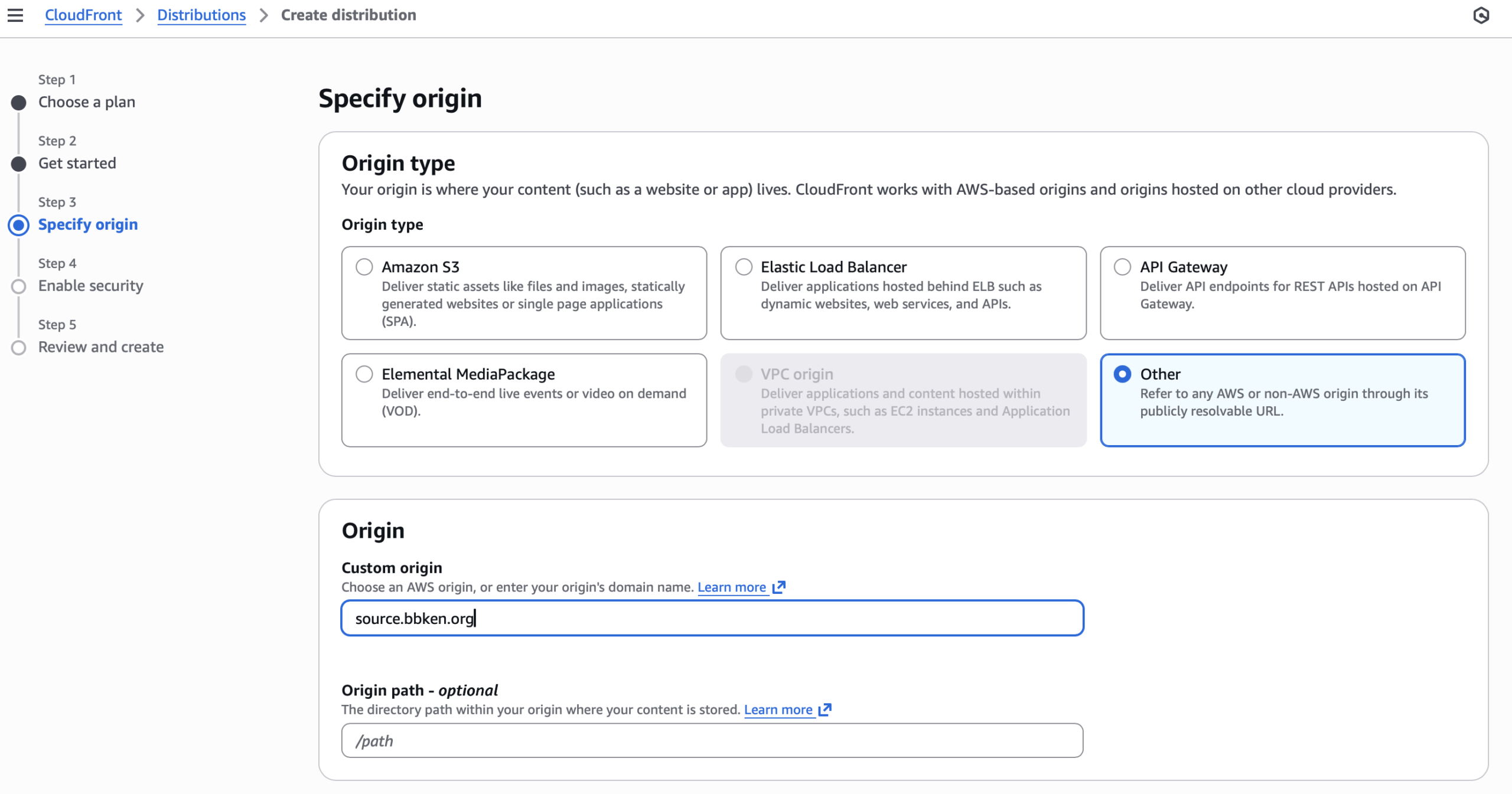This screenshot has height=794, width=1512.
Task: Go to CloudFront breadcrumb link
Action: coord(83,15)
